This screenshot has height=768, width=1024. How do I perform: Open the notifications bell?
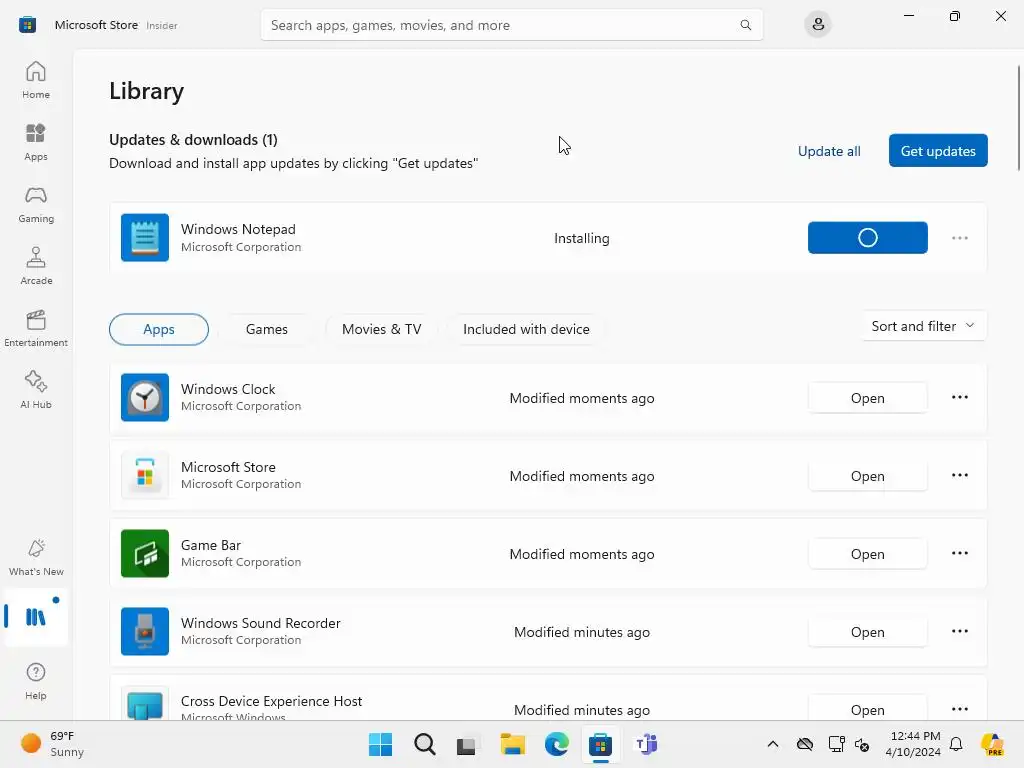click(955, 744)
